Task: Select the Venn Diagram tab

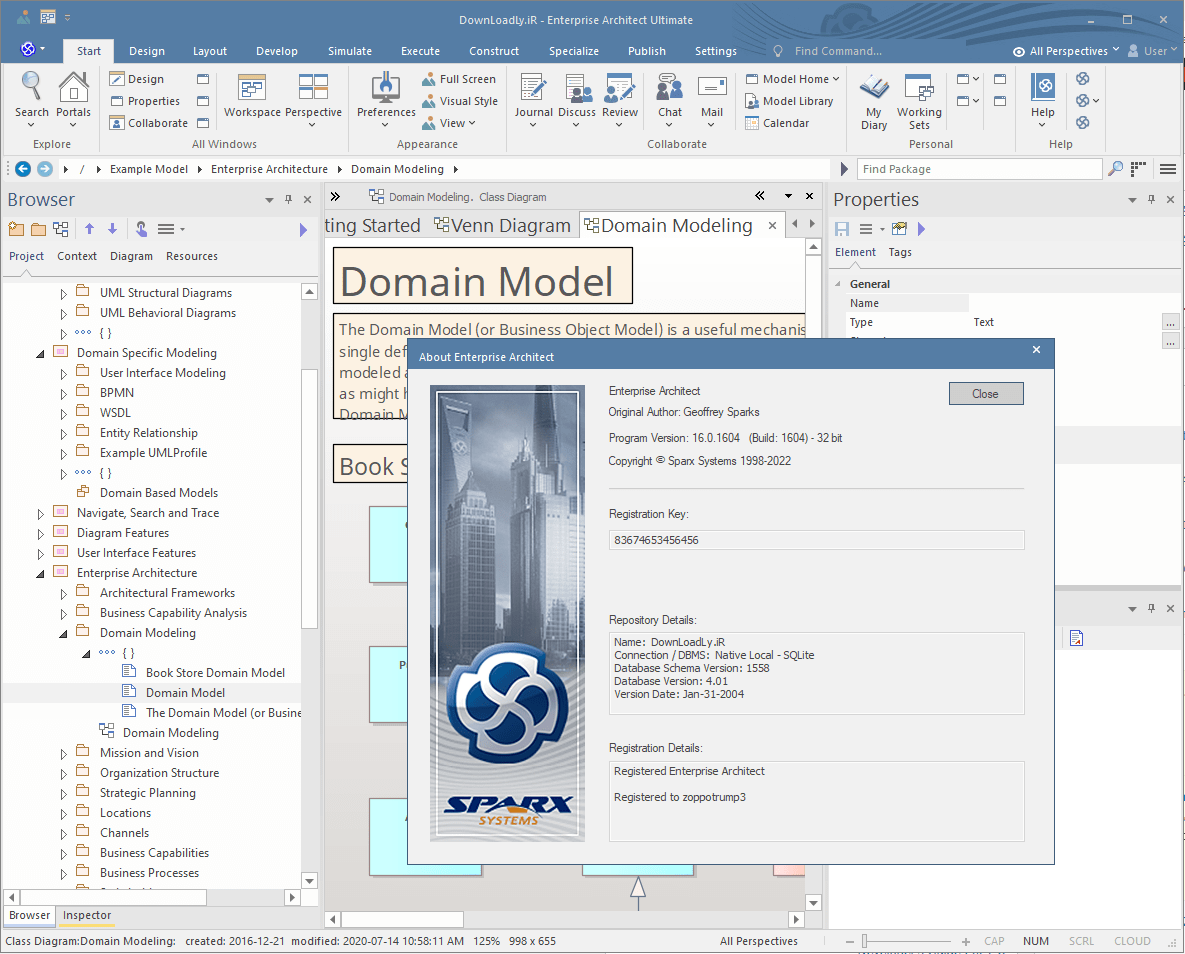Action: pos(503,225)
